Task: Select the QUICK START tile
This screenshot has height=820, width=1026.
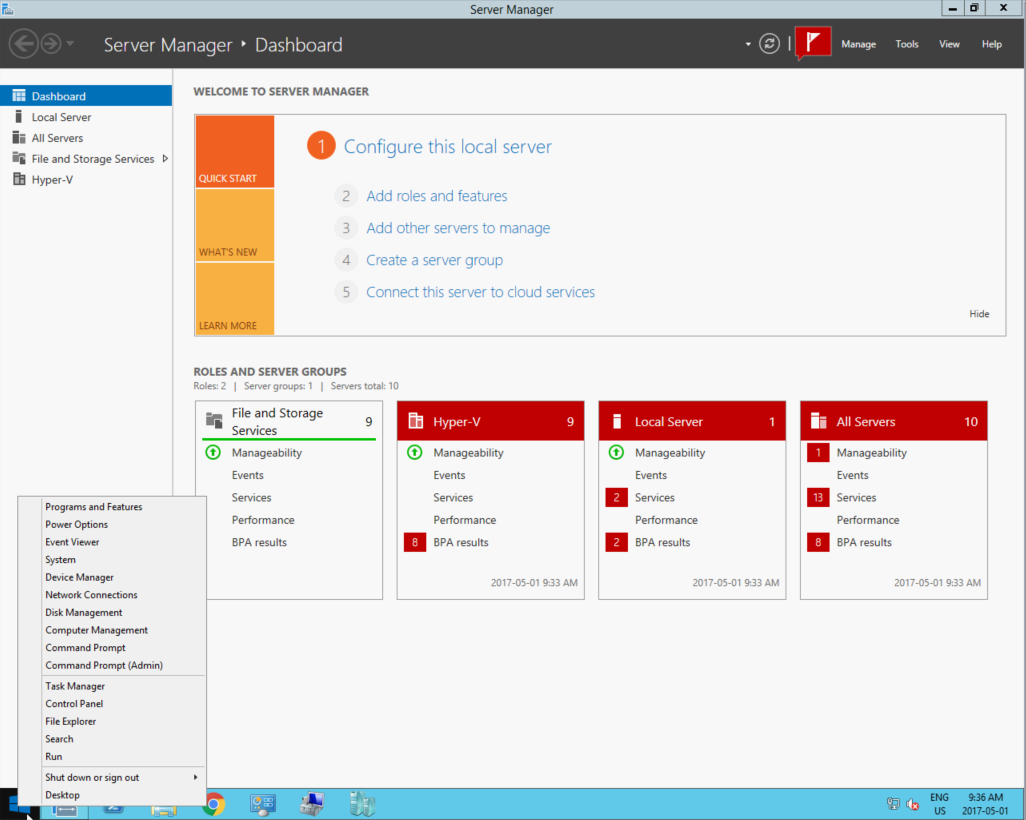Action: point(235,152)
